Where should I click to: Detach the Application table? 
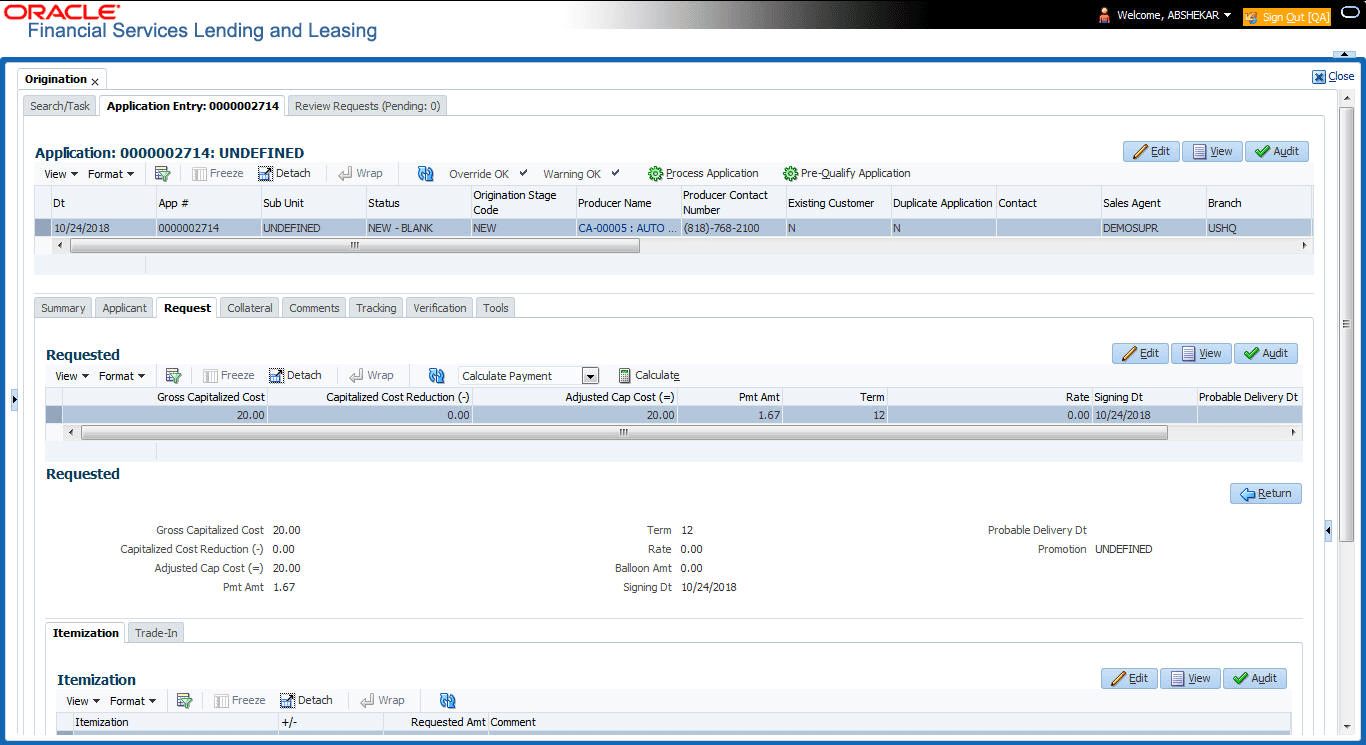pos(284,174)
